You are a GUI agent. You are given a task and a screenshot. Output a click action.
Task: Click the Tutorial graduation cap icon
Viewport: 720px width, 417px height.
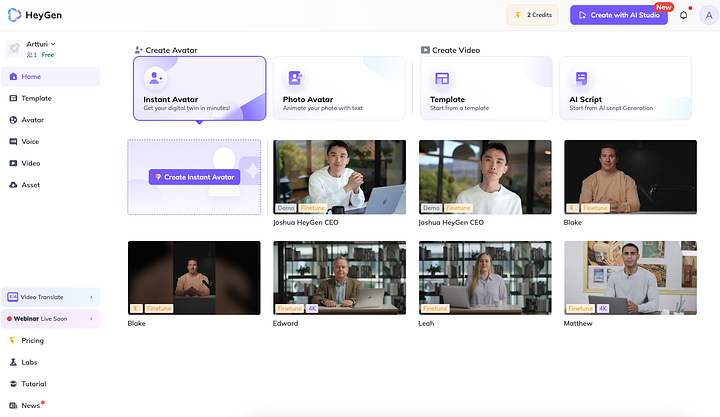point(13,383)
